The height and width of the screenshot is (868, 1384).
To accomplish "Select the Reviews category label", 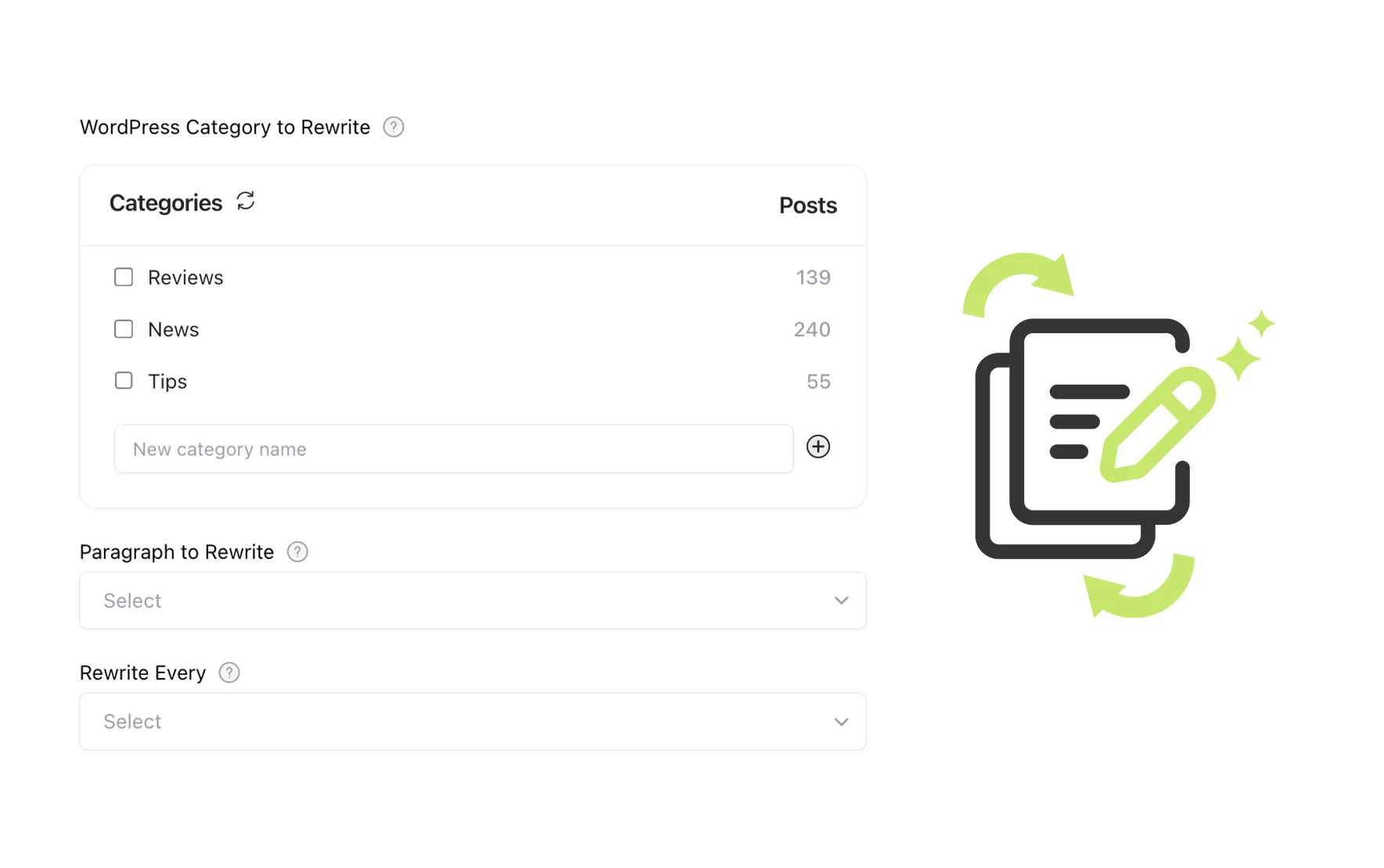I will [x=185, y=278].
